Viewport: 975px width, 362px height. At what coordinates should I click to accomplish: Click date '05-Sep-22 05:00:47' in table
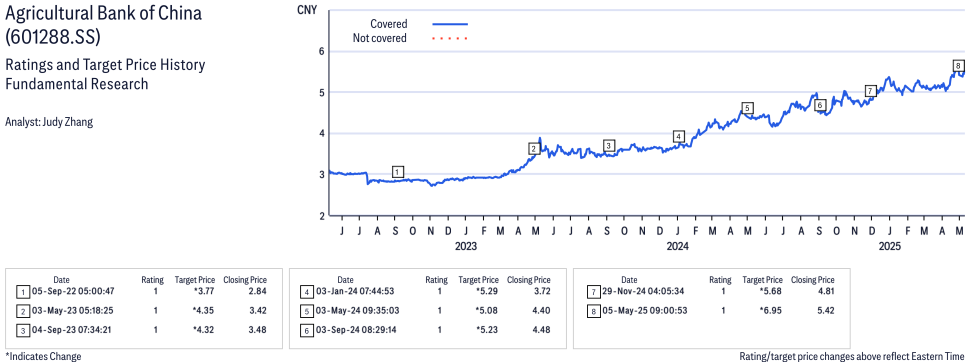click(73, 291)
